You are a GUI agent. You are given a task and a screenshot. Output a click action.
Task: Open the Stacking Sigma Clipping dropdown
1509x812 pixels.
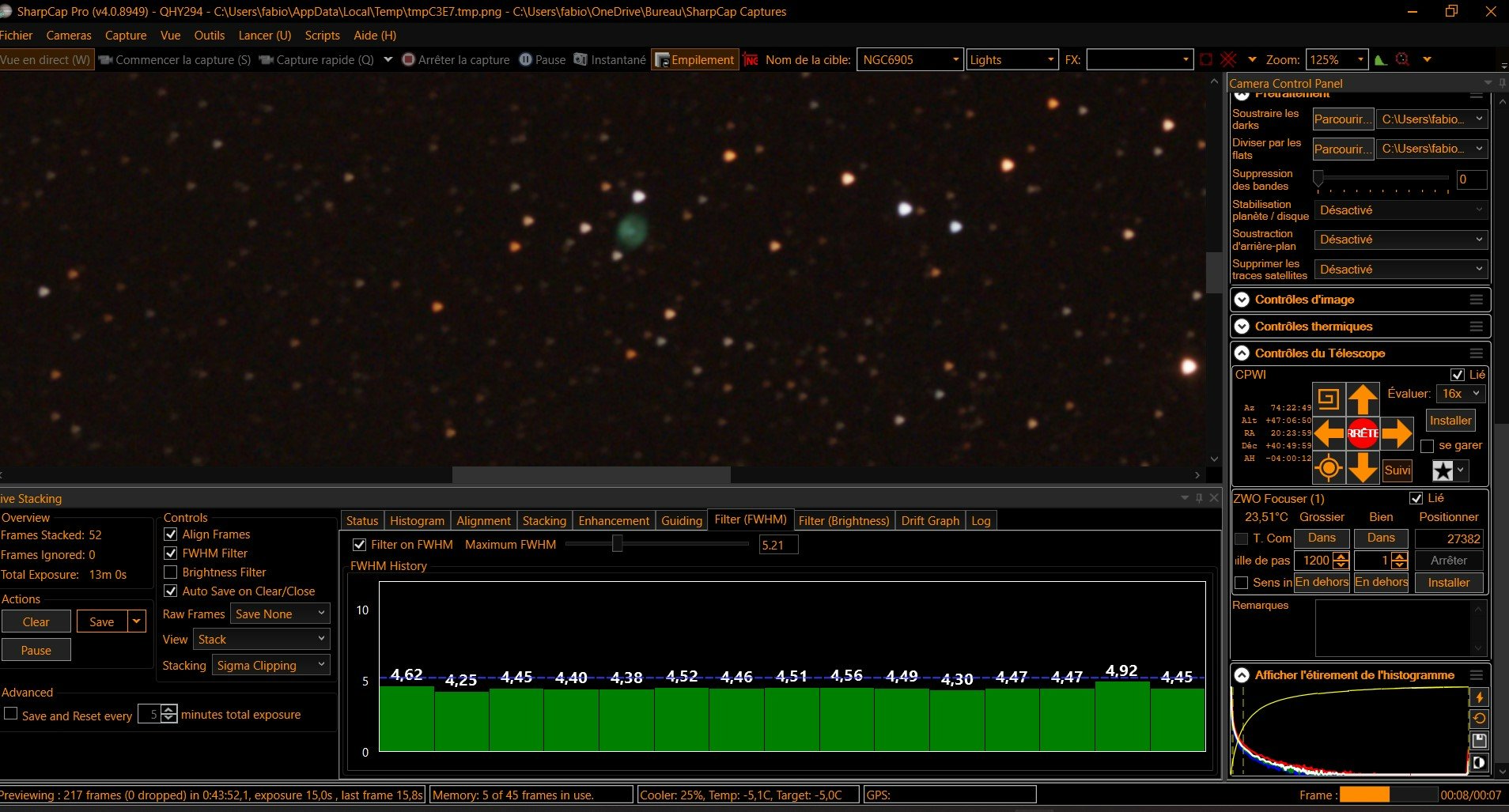tap(270, 665)
